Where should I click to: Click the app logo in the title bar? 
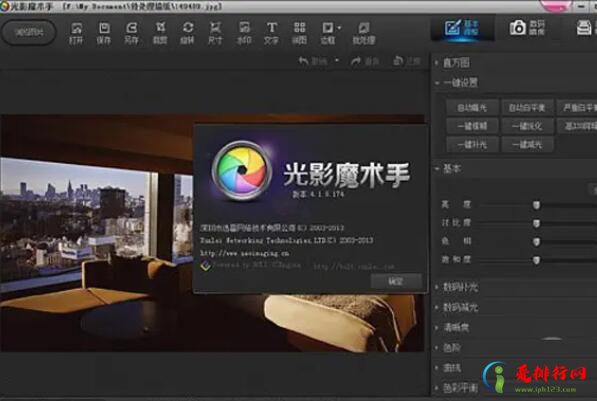[5, 6]
